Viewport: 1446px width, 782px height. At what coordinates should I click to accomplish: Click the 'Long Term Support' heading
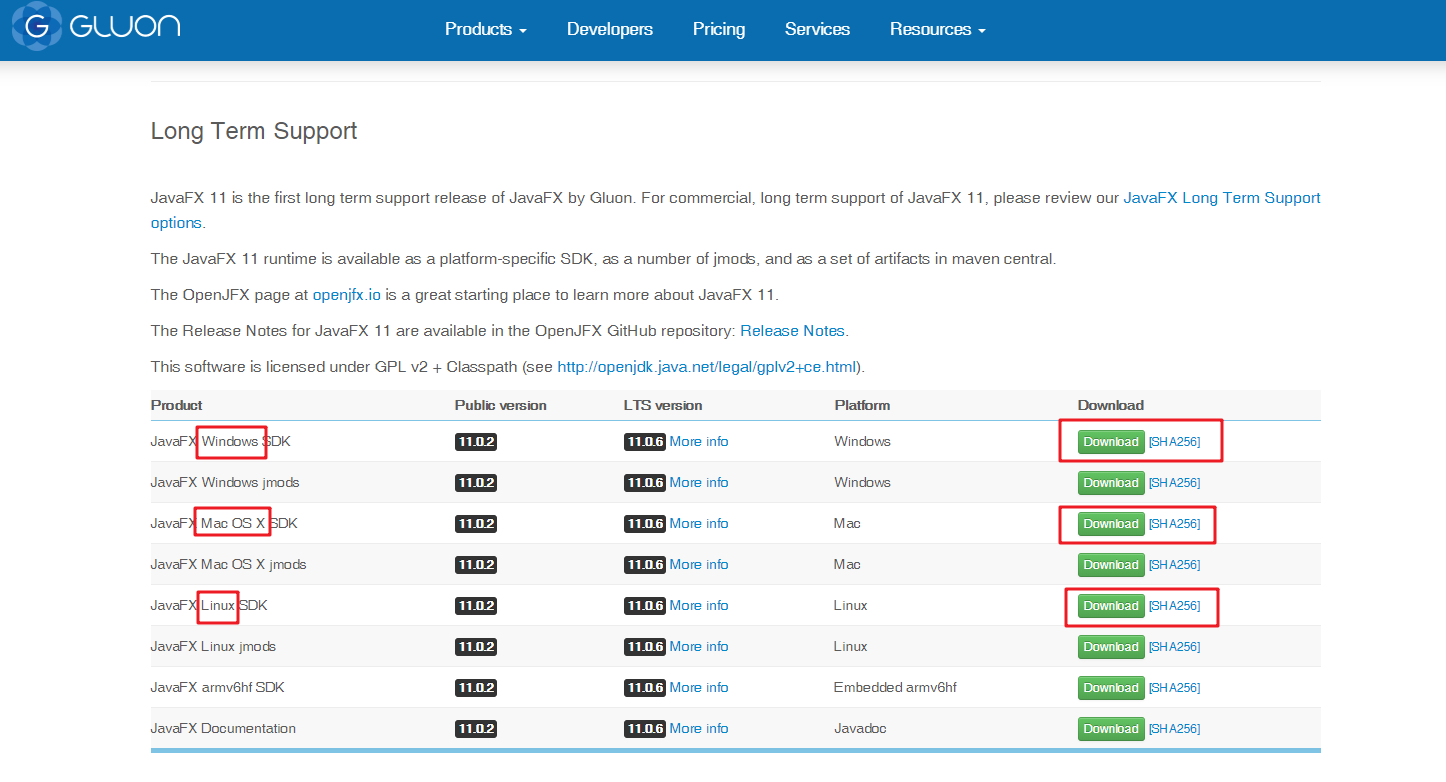(254, 131)
